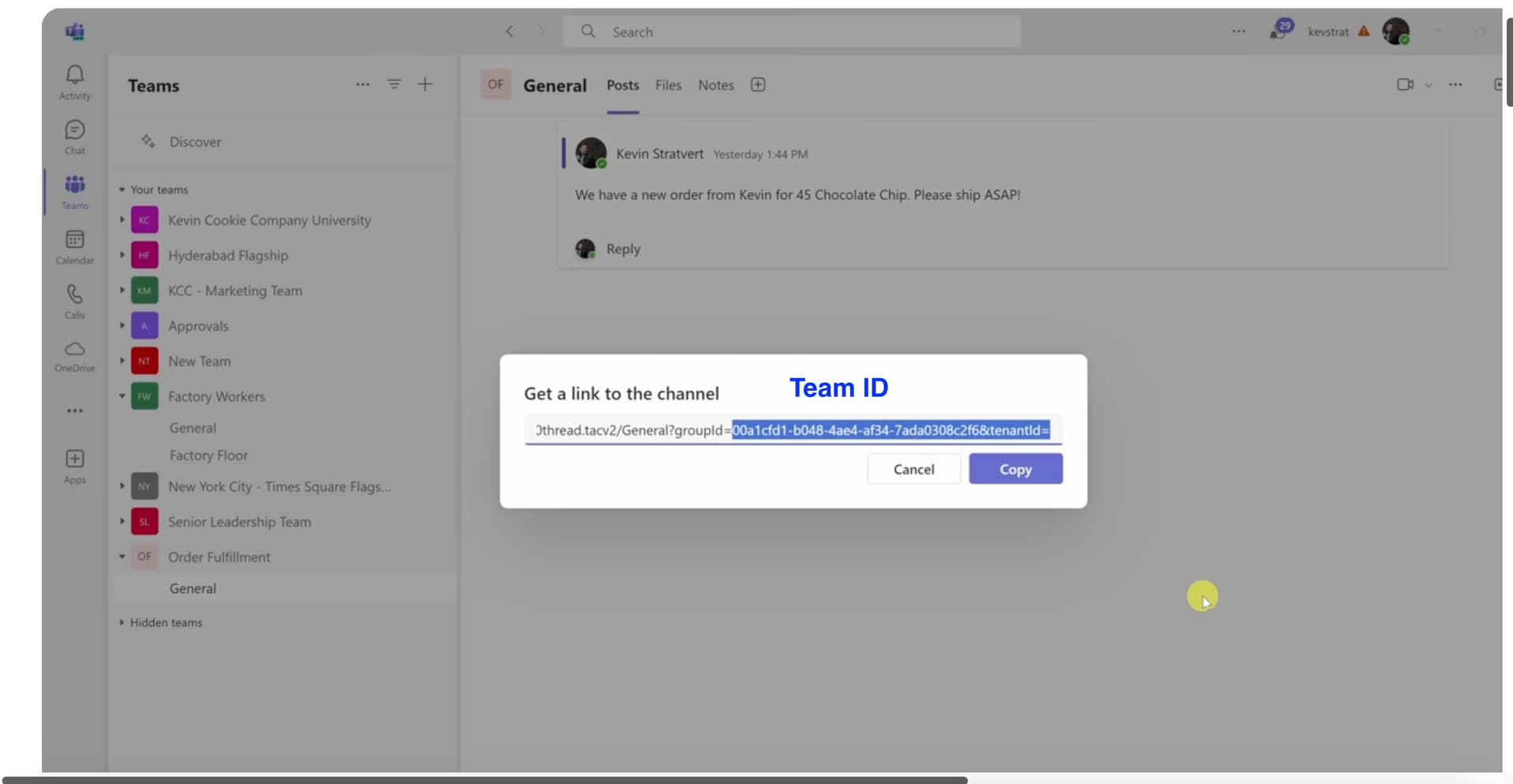Expand Hidden teams section

point(122,622)
